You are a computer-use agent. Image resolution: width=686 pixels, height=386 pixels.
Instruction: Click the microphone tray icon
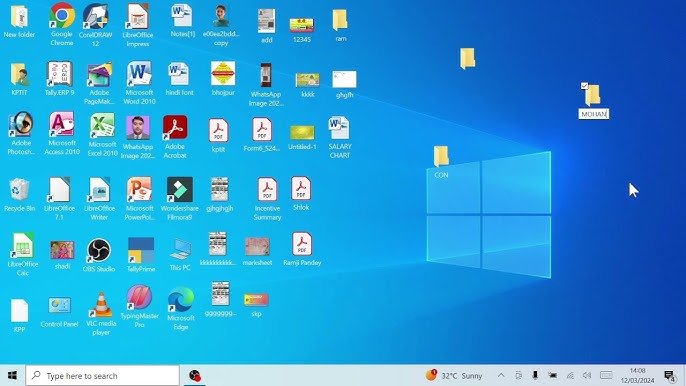pyautogui.click(x=535, y=375)
